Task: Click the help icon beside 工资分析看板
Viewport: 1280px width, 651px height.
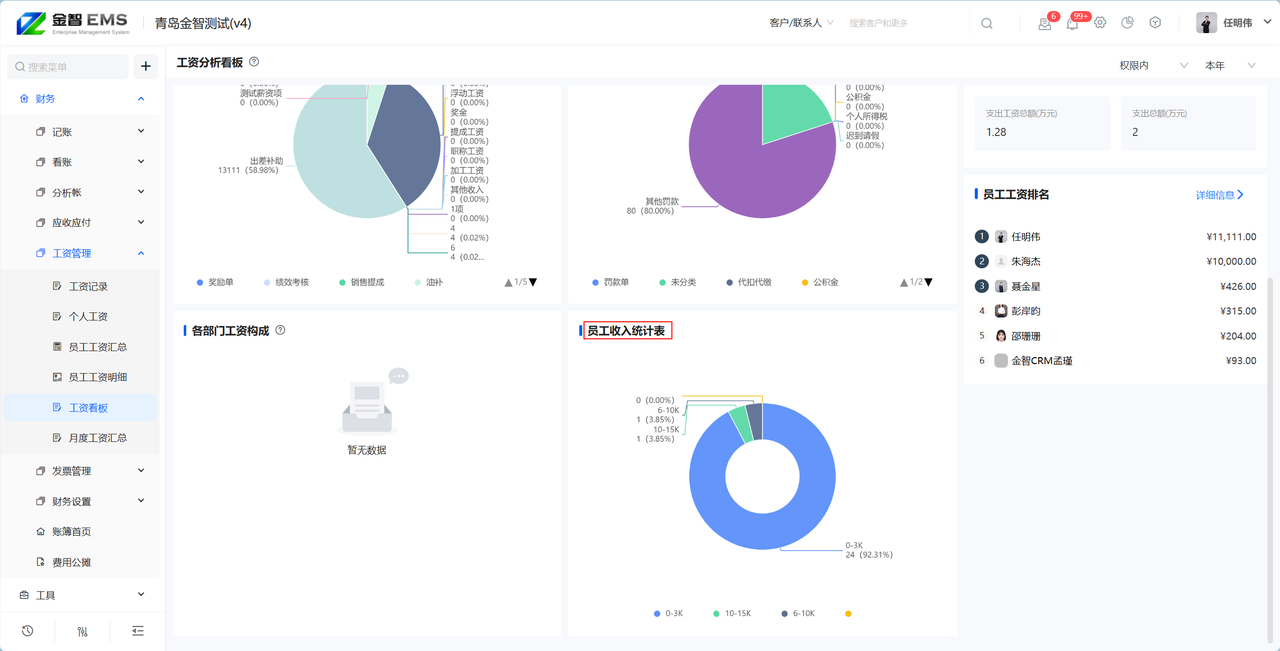Action: pos(254,62)
